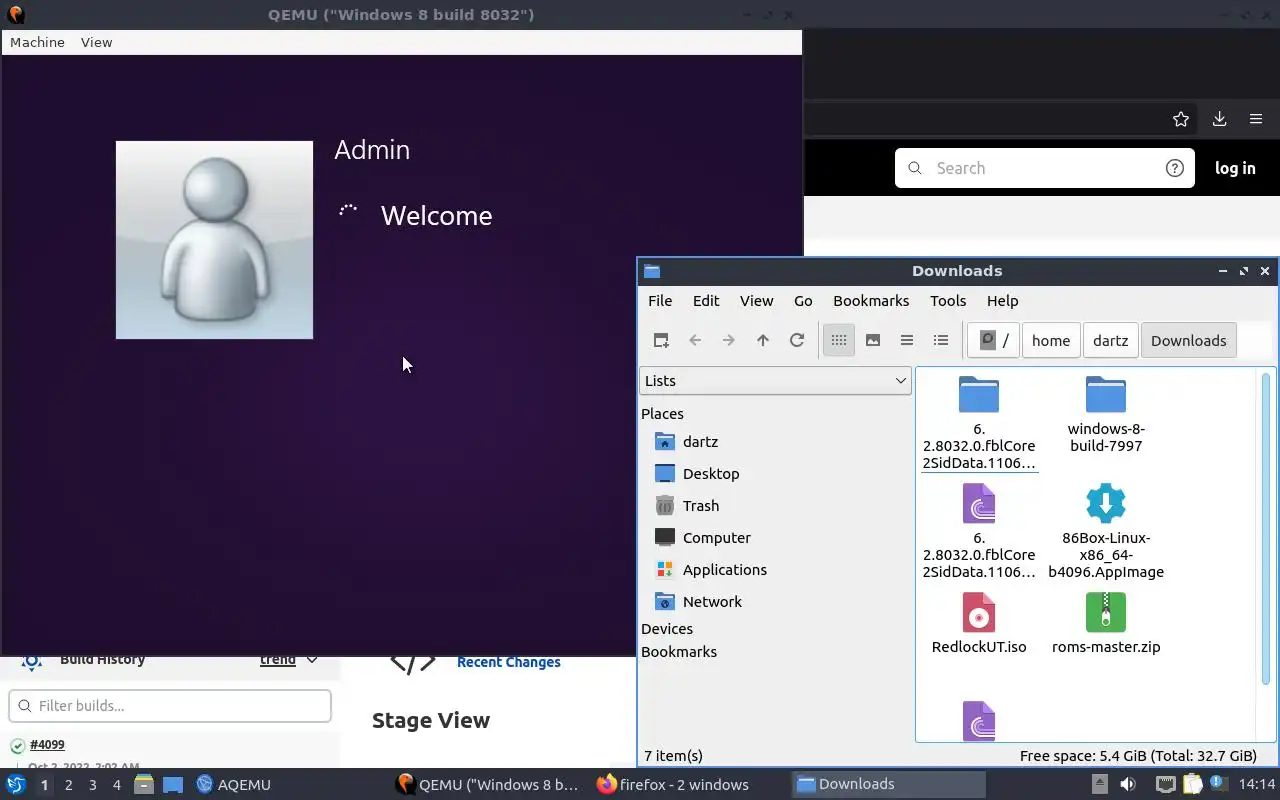This screenshot has height=800, width=1280.
Task: Switch to detailed list view mode
Action: click(941, 340)
